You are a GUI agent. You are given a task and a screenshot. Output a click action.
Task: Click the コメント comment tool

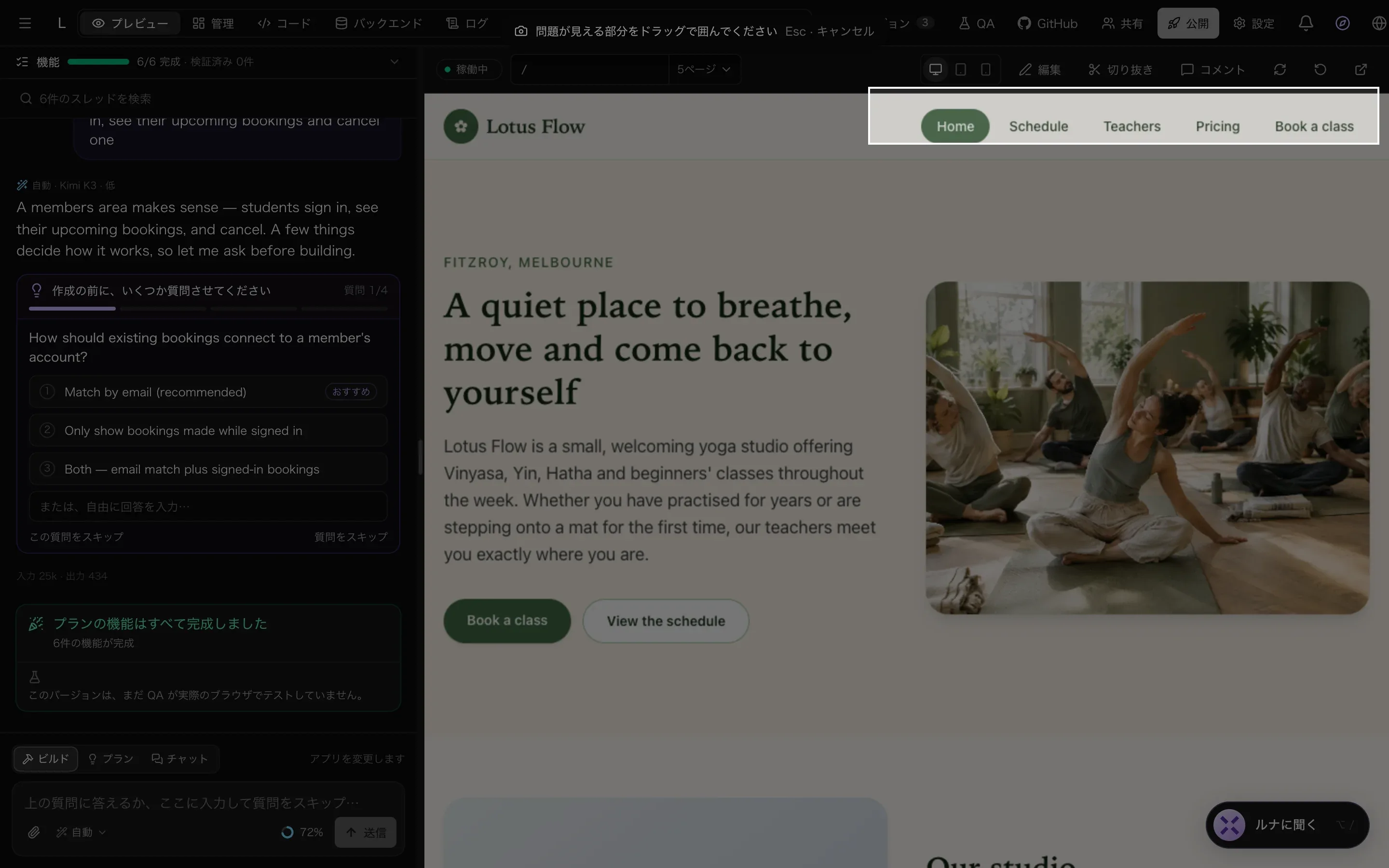click(x=1213, y=69)
